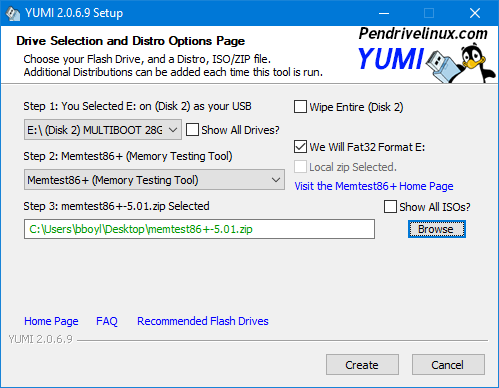Open the Home Page link
Image resolution: width=499 pixels, height=388 pixels.
[51, 321]
